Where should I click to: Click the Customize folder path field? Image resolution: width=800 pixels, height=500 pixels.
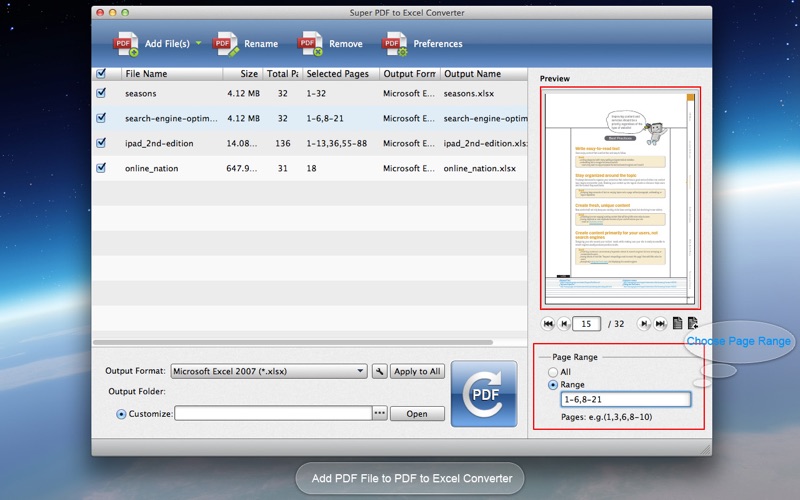273,413
